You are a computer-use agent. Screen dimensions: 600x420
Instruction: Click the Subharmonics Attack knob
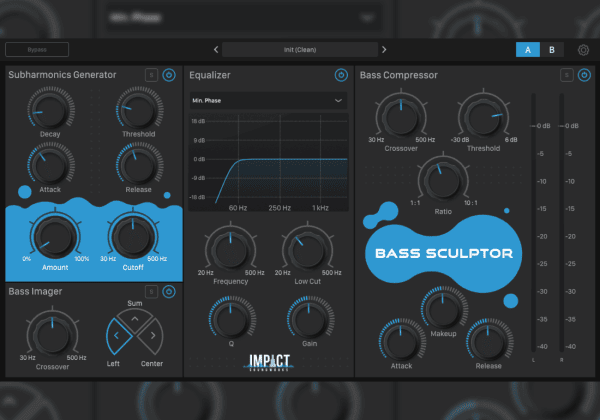pyautogui.click(x=51, y=165)
